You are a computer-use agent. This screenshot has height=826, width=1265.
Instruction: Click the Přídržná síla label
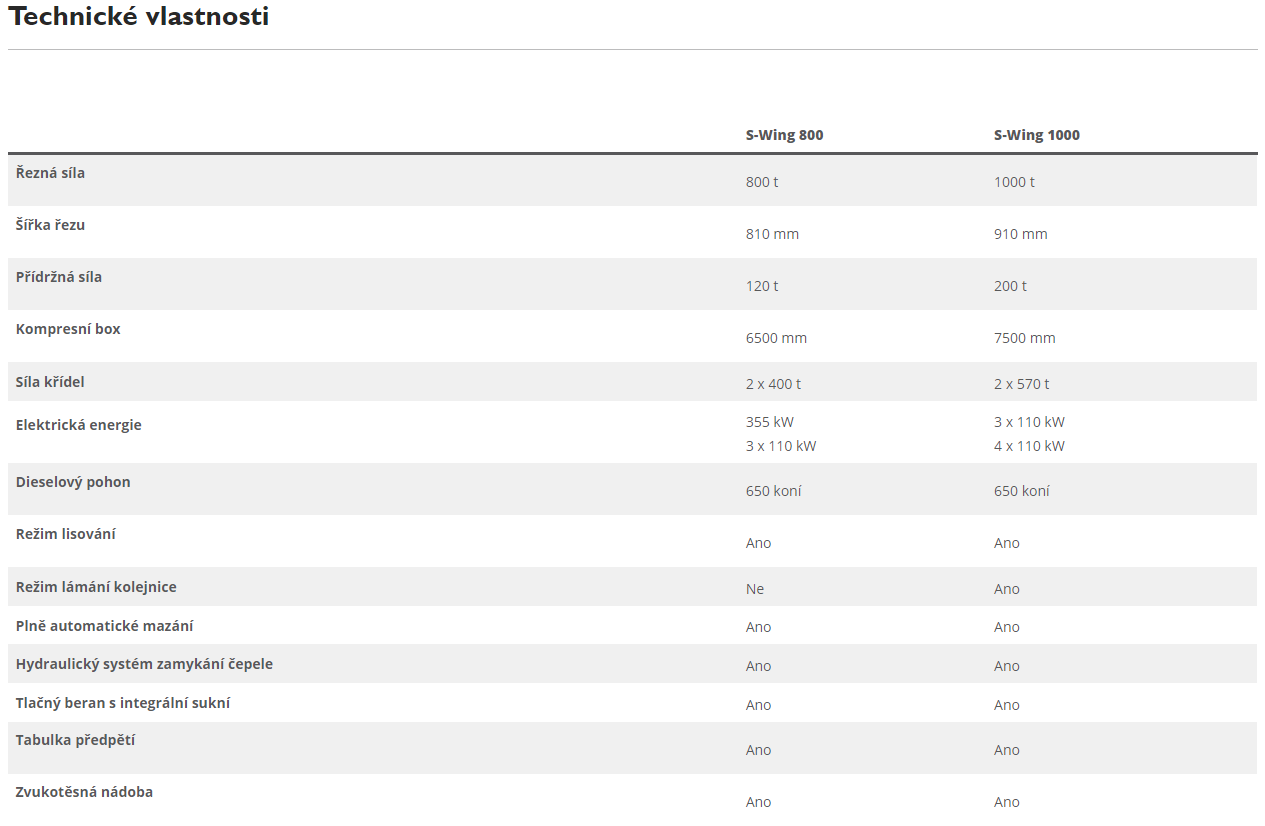point(58,277)
